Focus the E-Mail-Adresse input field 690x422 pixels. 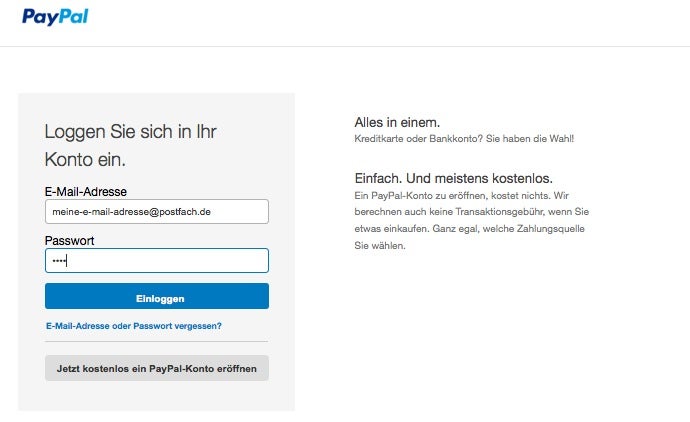(x=157, y=212)
